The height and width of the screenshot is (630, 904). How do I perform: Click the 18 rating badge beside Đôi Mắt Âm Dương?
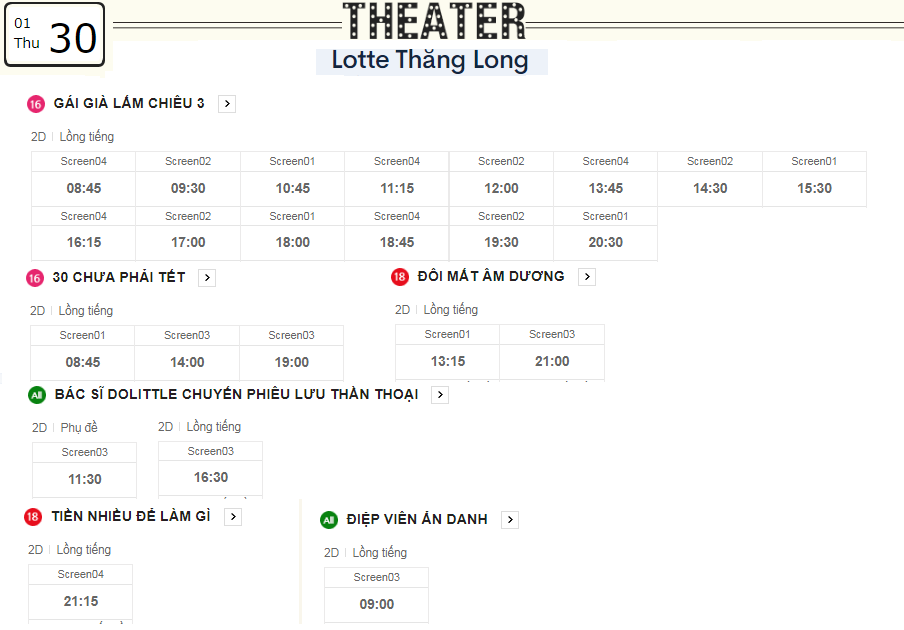(x=400, y=277)
